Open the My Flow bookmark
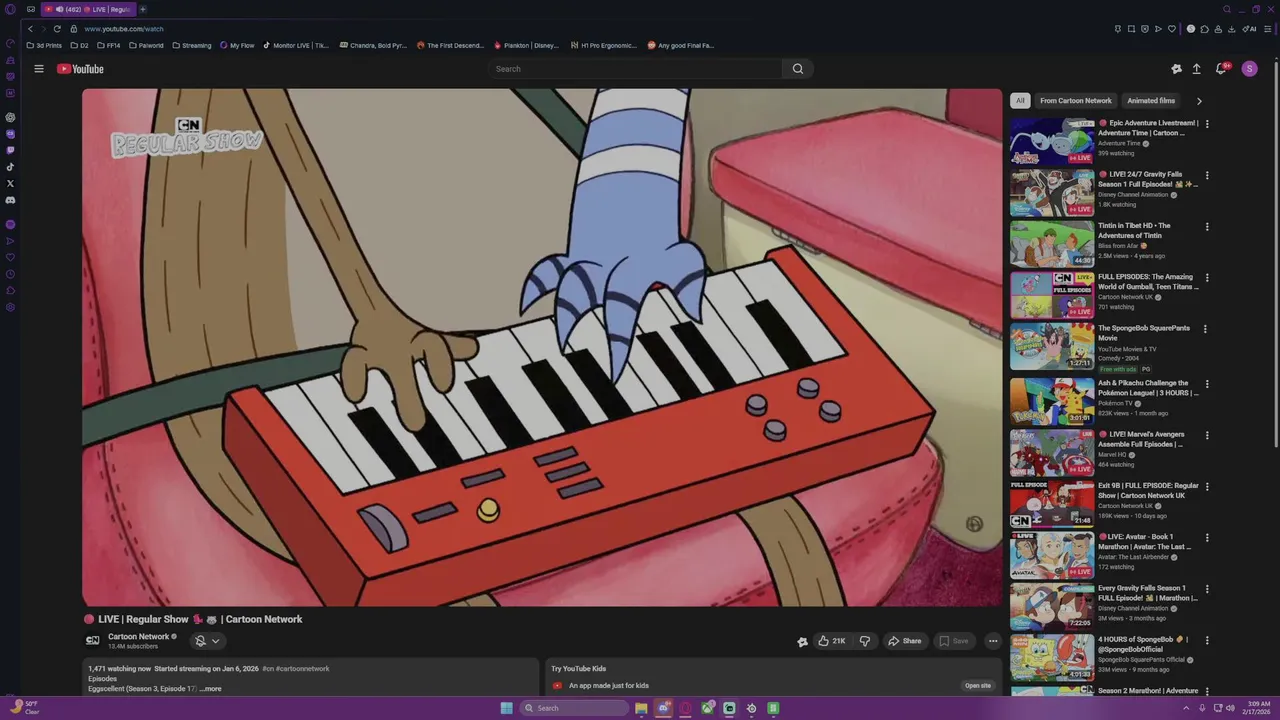Screen dimensions: 1280x720 tap(237, 45)
